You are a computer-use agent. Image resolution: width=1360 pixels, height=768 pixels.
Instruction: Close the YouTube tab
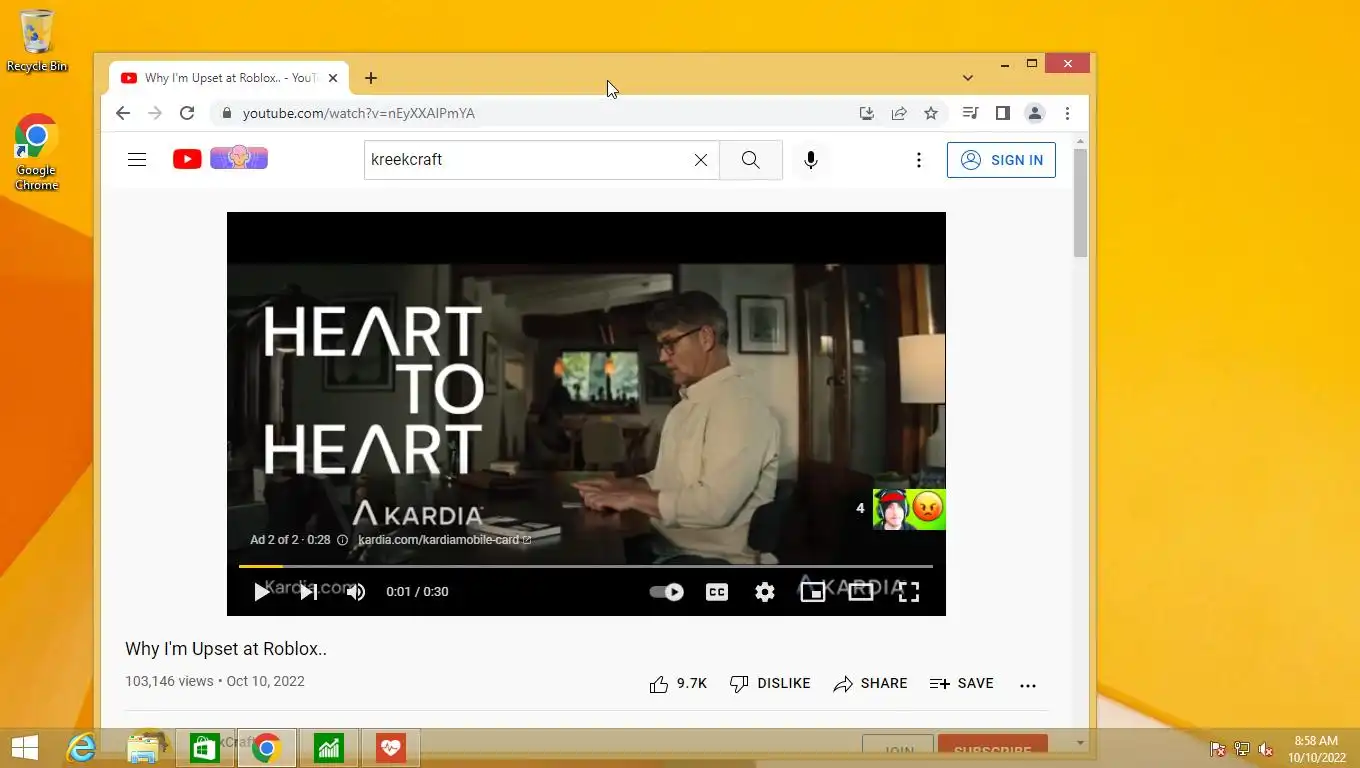(333, 78)
